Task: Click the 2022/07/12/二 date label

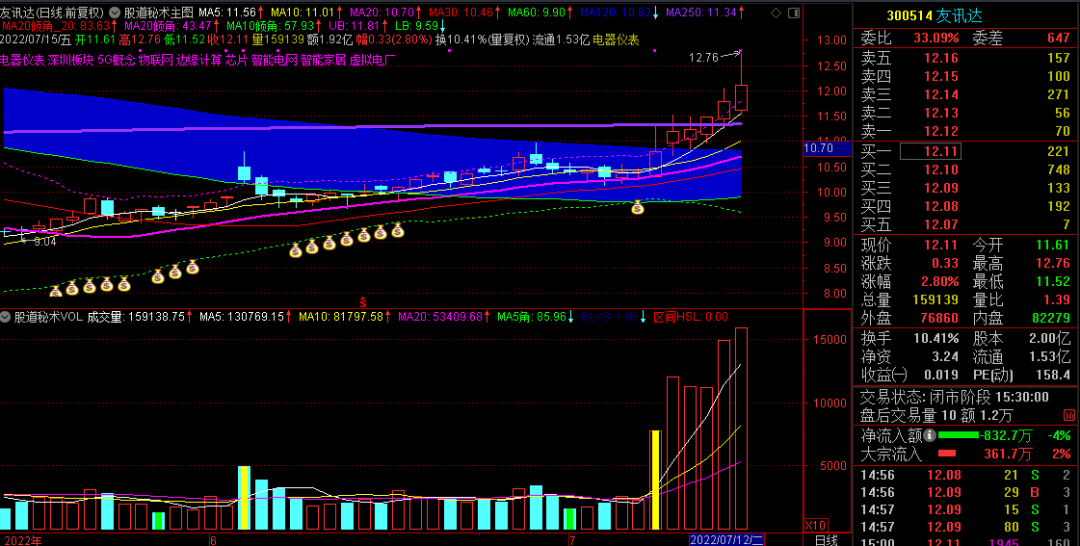Action: (727, 540)
